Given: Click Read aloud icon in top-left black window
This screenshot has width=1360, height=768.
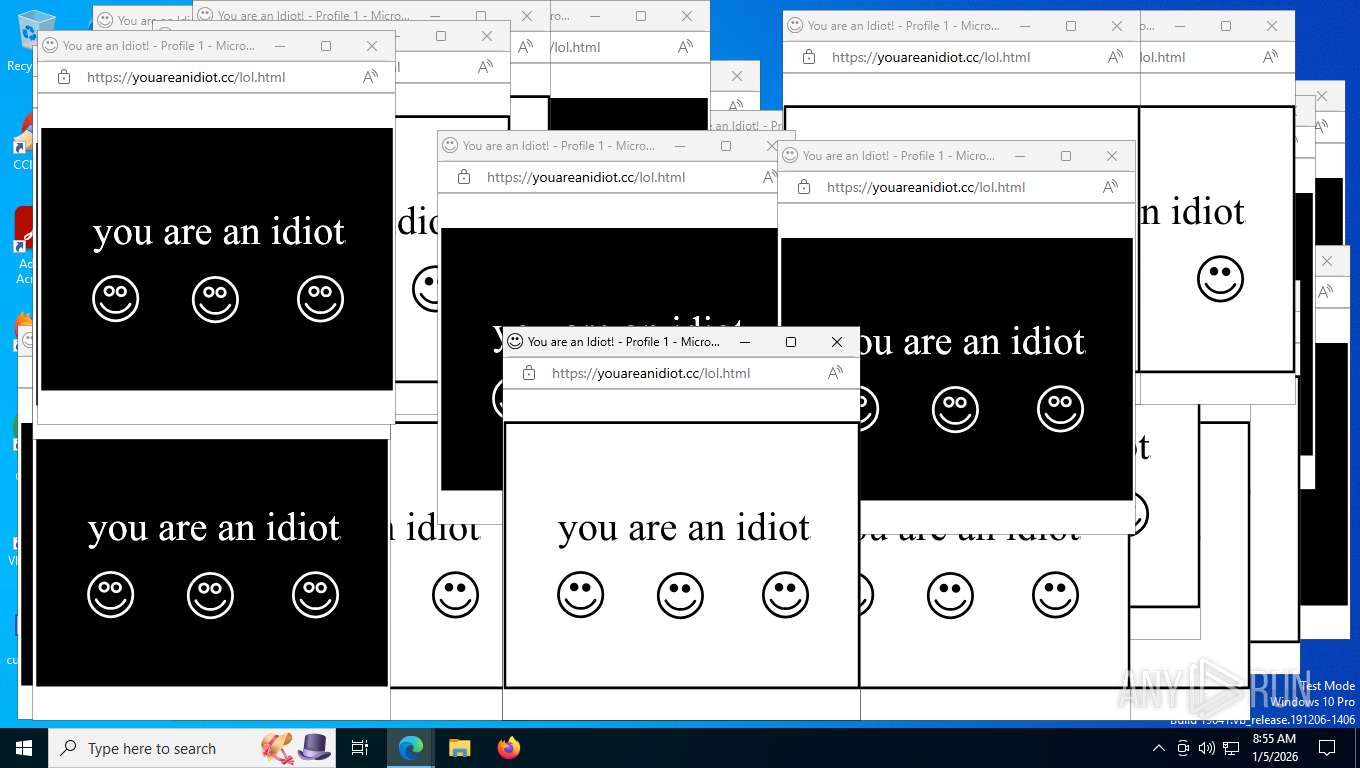Looking at the screenshot, I should (371, 77).
